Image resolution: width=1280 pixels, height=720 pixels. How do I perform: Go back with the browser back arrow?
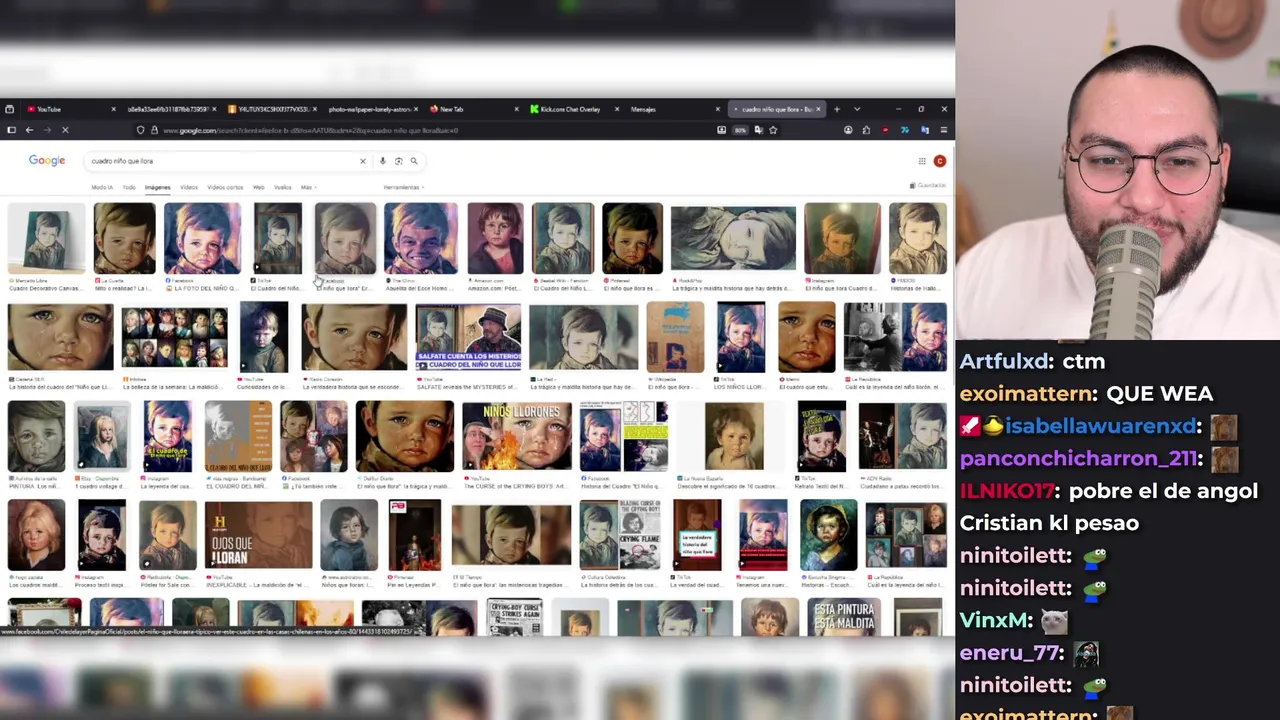click(29, 130)
